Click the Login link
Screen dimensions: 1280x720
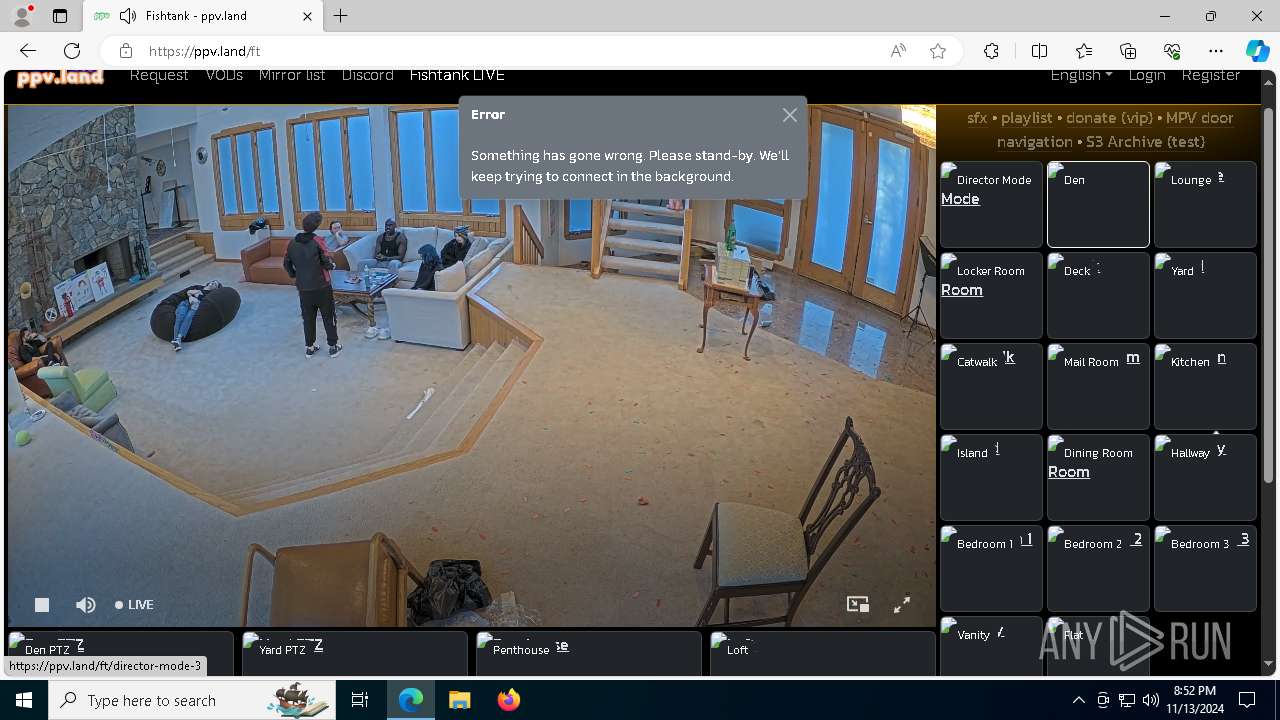tap(1147, 75)
